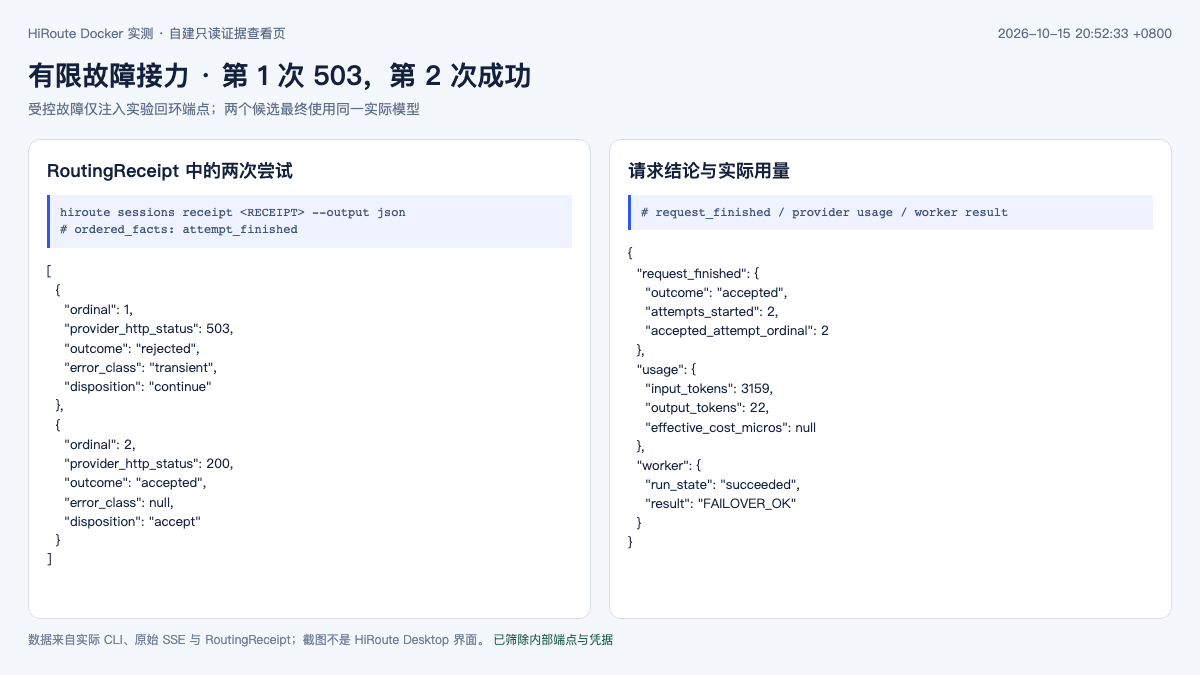Image resolution: width=1200 pixels, height=675 pixels.
Task: Click the line '"result": "FAILOVER_OK"'
Action: click(721, 504)
